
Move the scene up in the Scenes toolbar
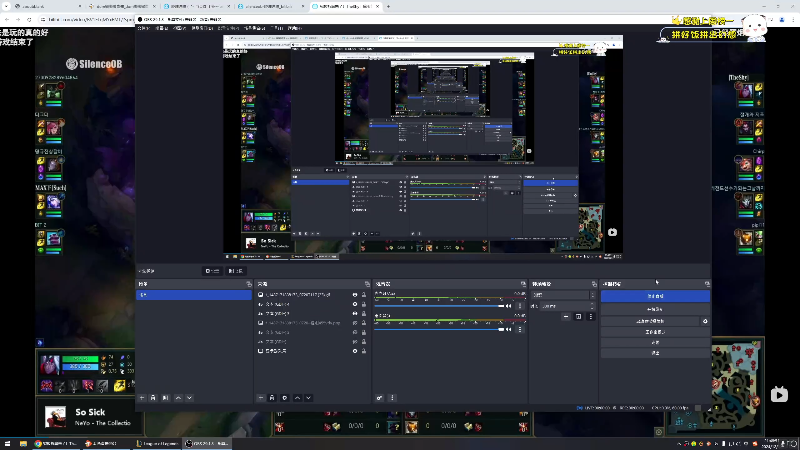click(178, 398)
